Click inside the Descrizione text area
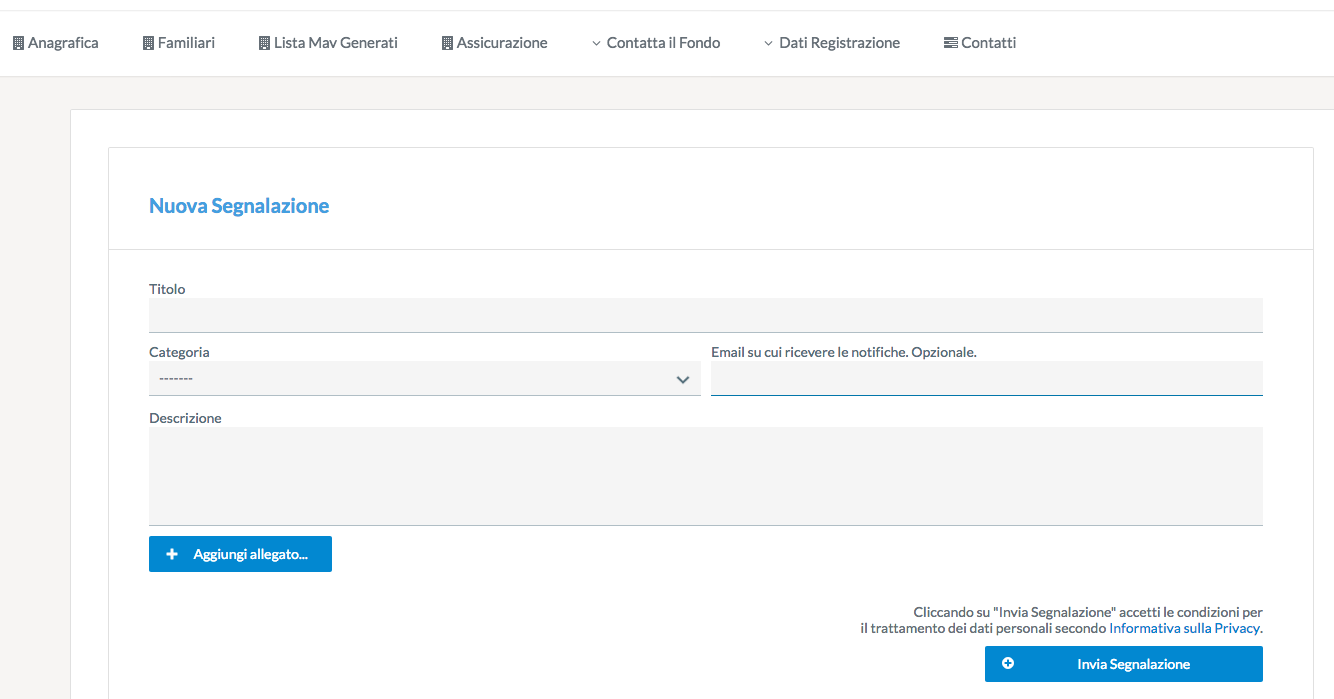Screen dimensions: 1334x699 705,475
